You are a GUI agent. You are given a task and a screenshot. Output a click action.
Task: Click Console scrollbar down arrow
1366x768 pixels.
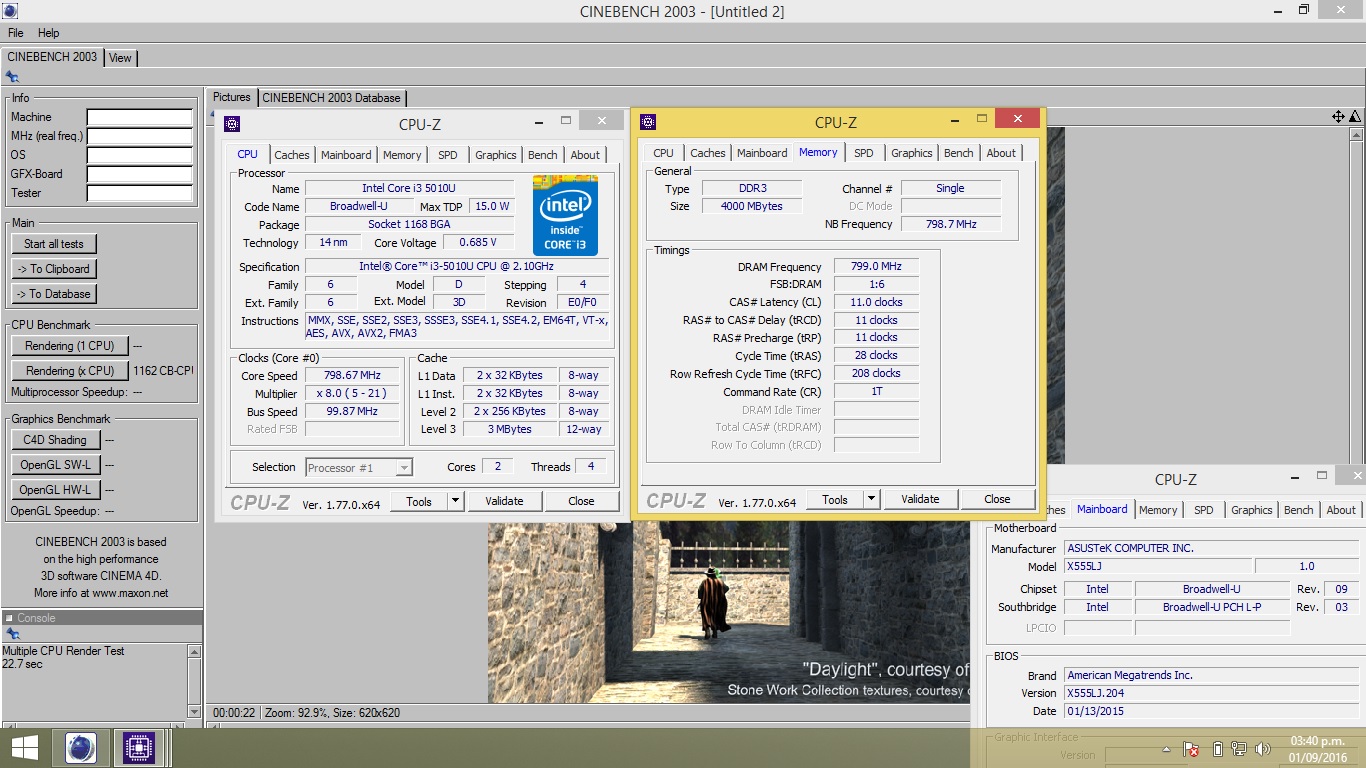point(194,711)
